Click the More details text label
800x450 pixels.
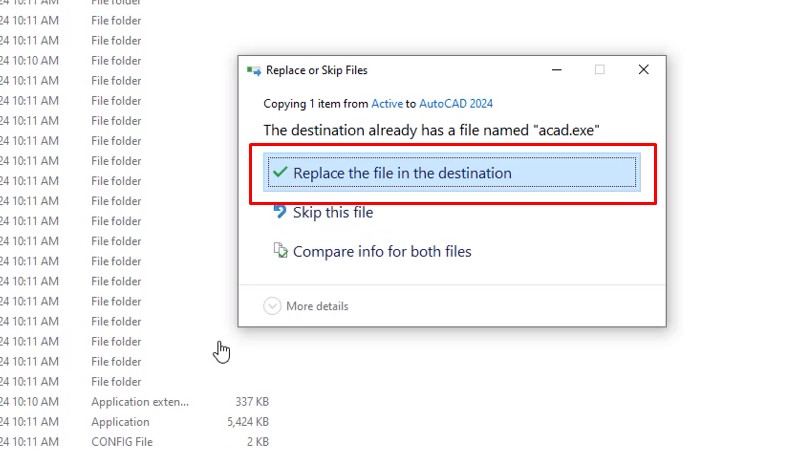[x=317, y=306]
